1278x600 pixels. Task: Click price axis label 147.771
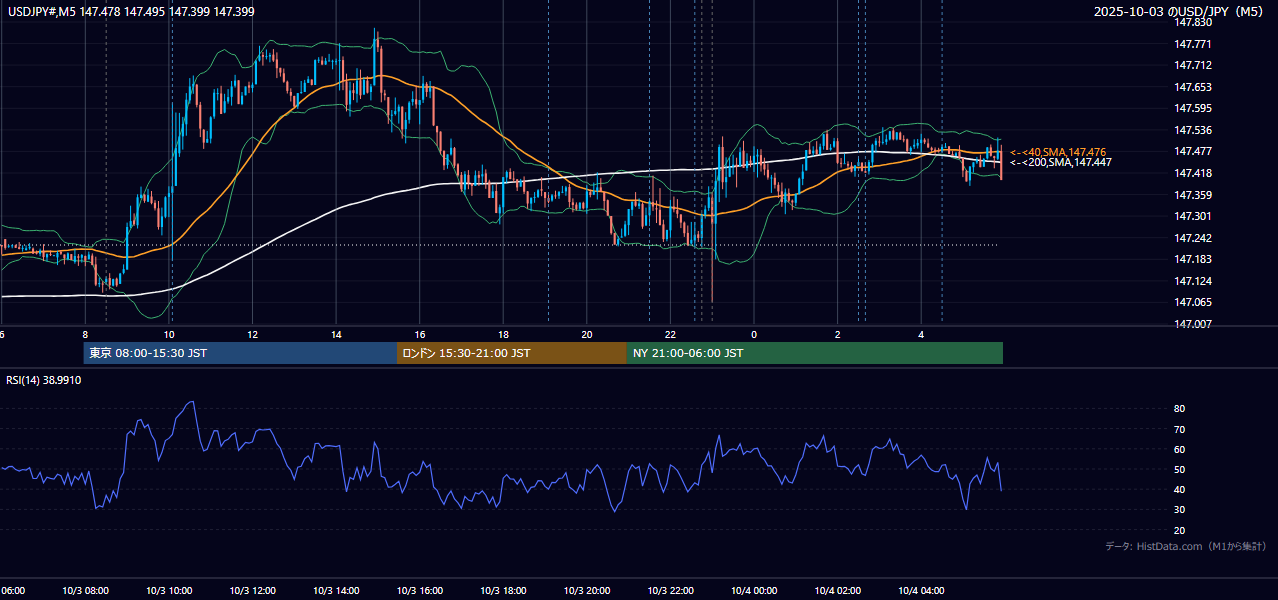coord(1193,44)
